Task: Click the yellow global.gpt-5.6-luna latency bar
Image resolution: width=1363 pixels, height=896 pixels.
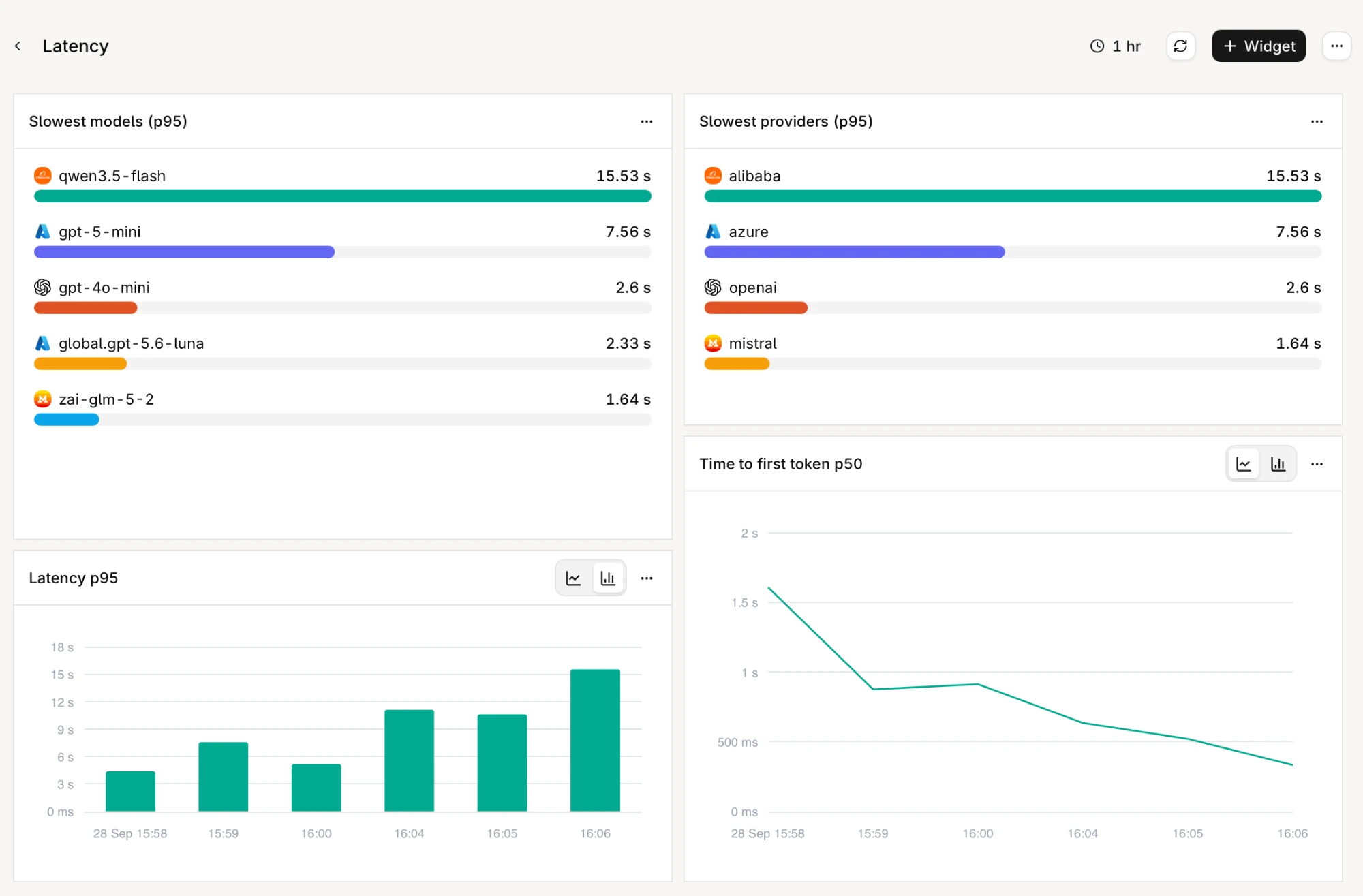Action: click(80, 364)
